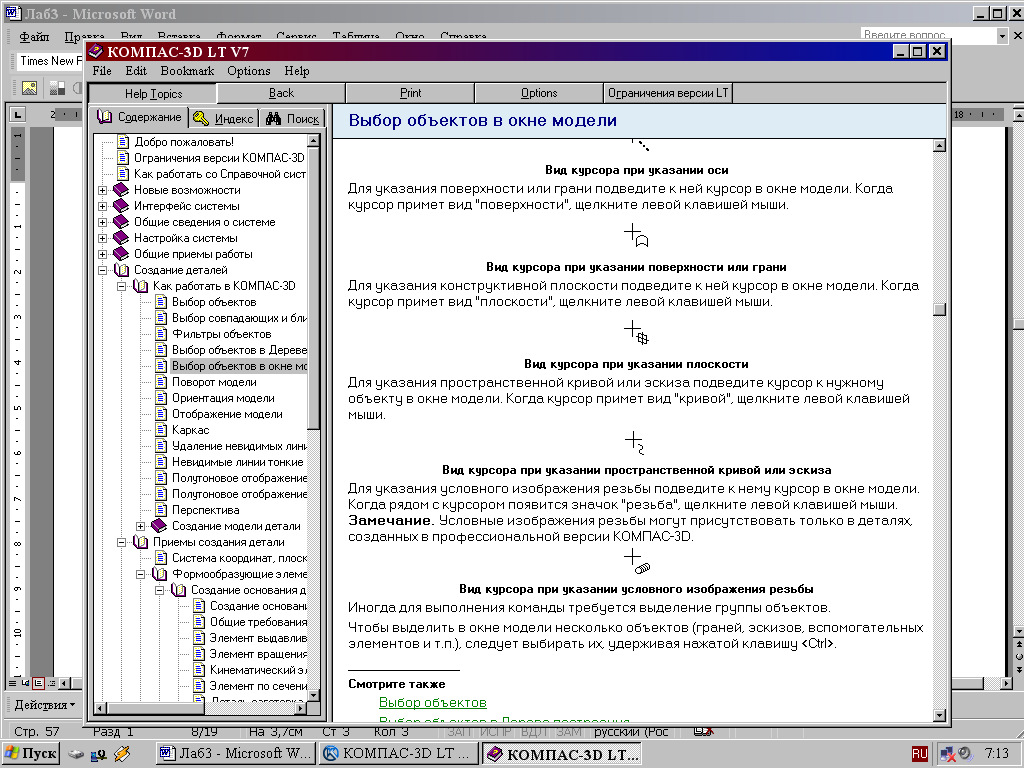Open 'Выбор объектов' topic in tree
This screenshot has height=768, width=1024.
pyautogui.click(x=214, y=302)
